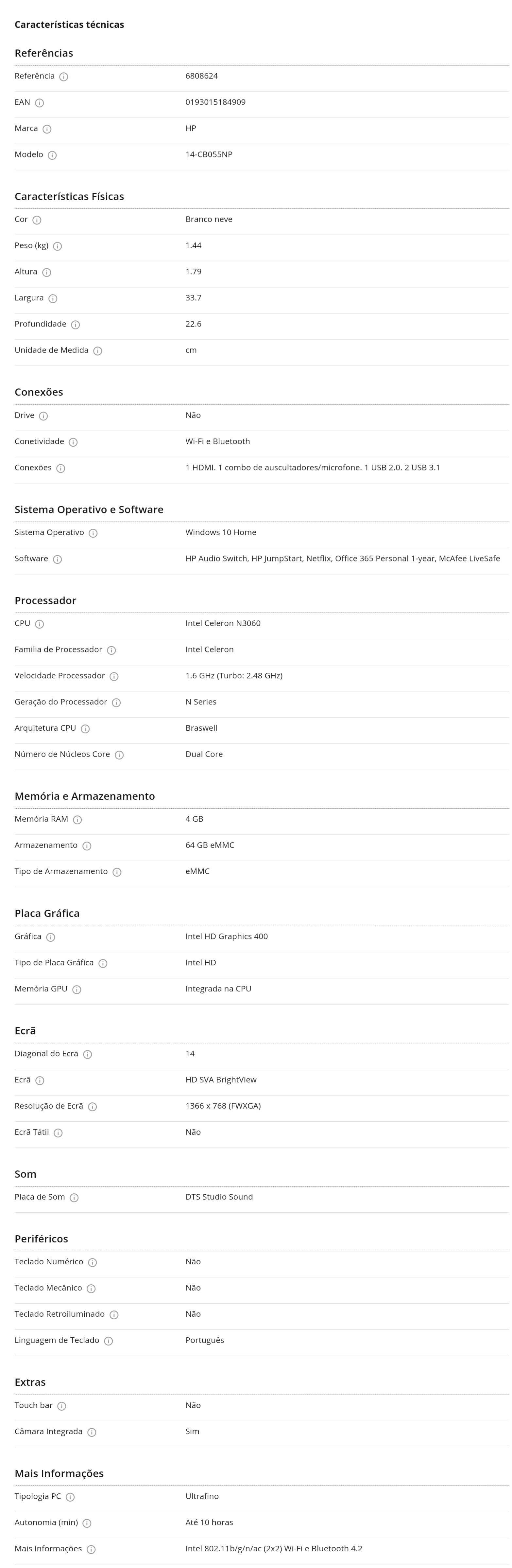The width and height of the screenshot is (512, 1568).
Task: Click the info icon next to Referência
Action: [64, 77]
